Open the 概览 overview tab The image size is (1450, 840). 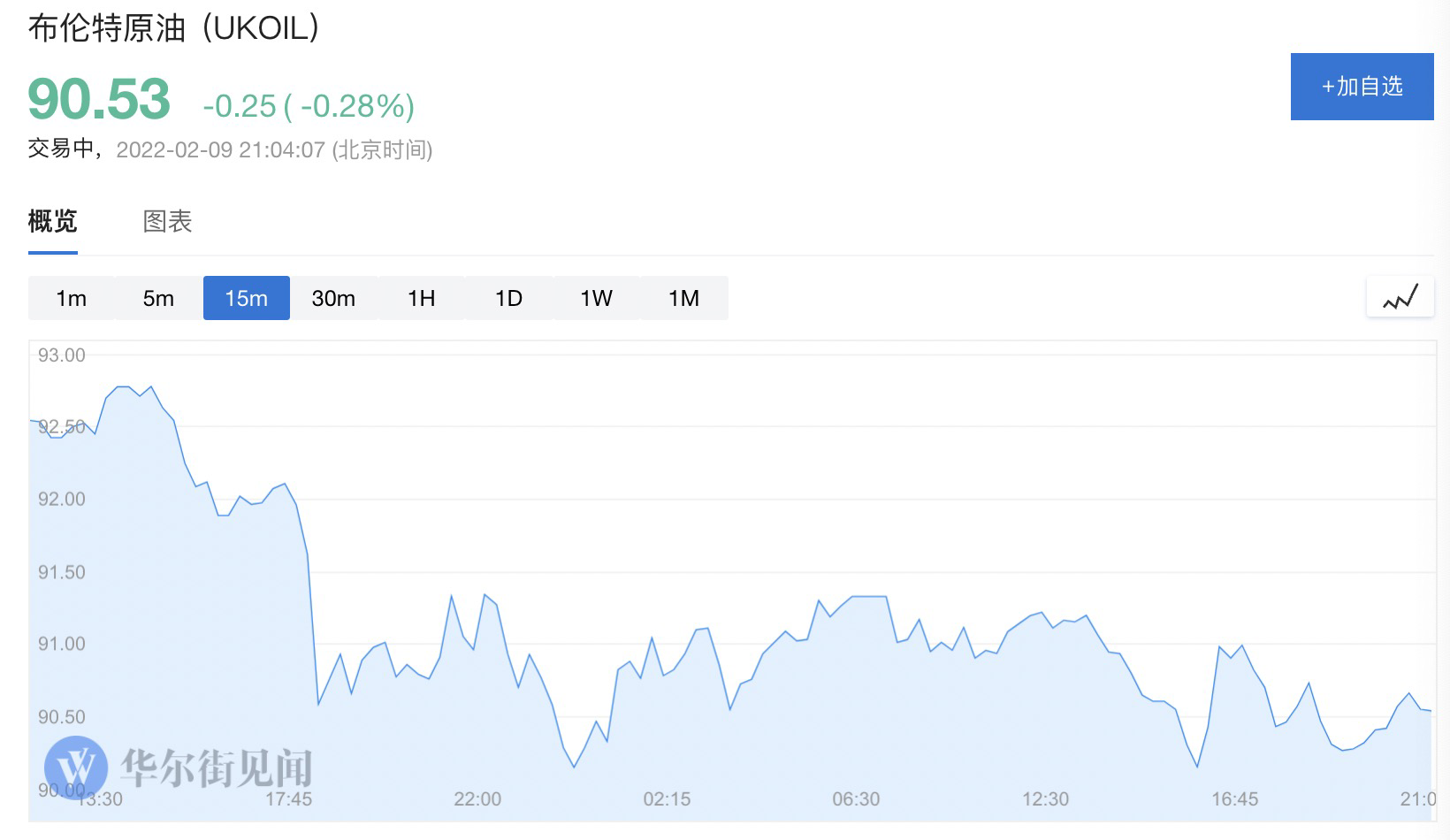coord(53,221)
